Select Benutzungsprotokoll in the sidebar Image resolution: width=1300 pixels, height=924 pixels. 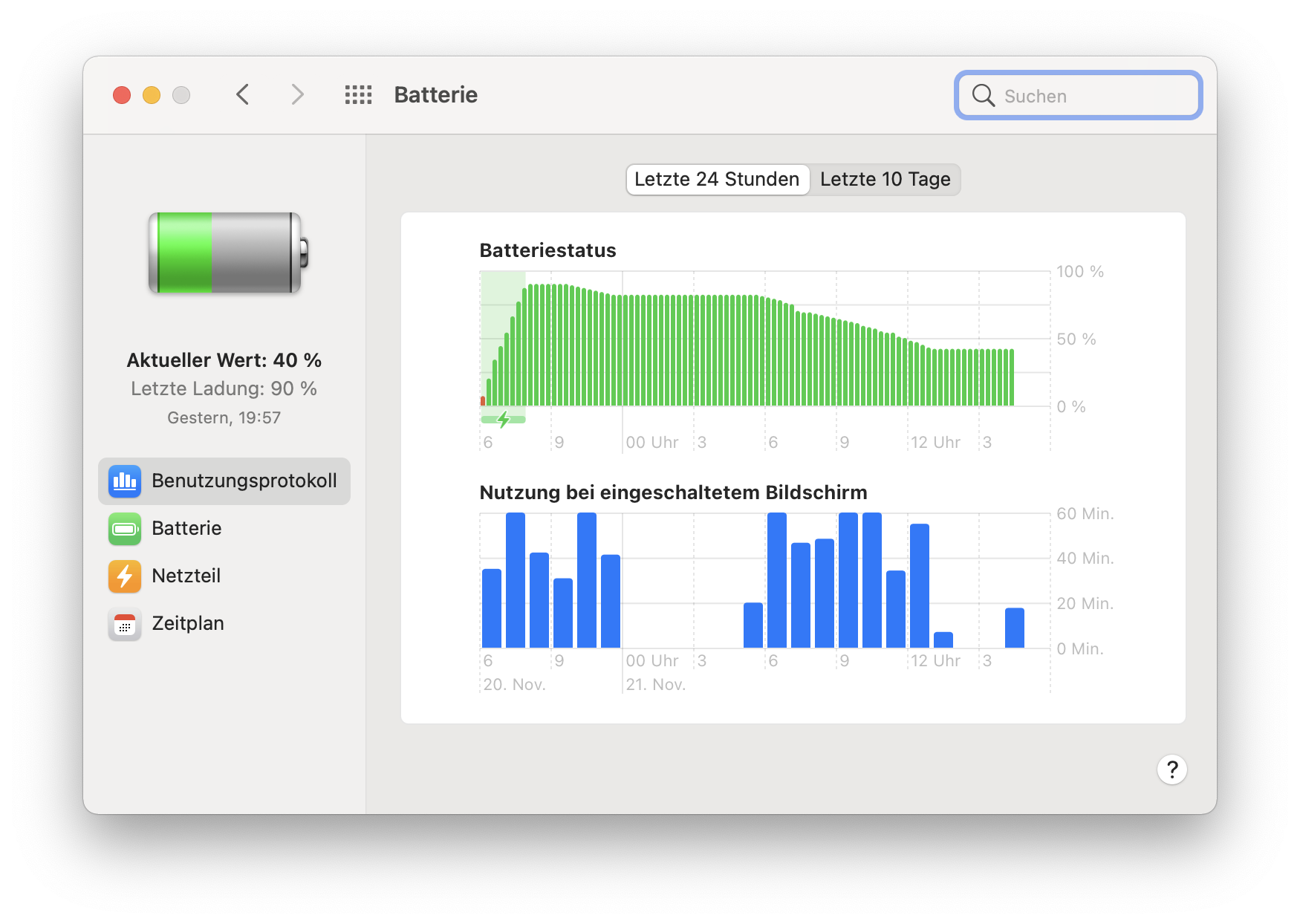[x=224, y=481]
